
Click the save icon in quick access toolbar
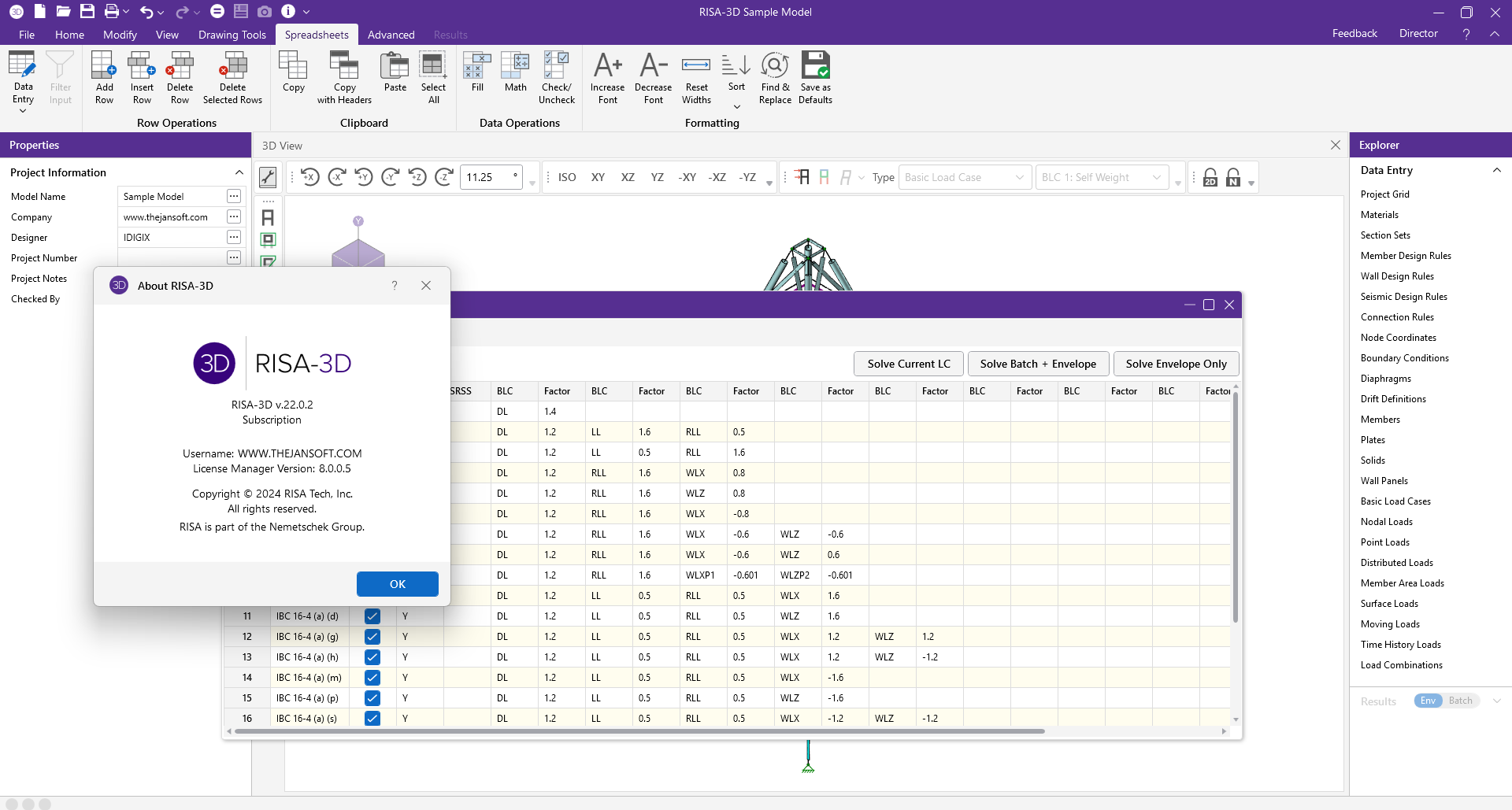pyautogui.click(x=87, y=11)
